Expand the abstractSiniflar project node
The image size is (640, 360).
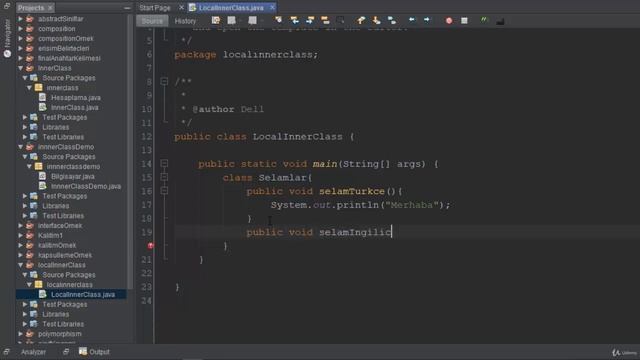click(x=20, y=19)
